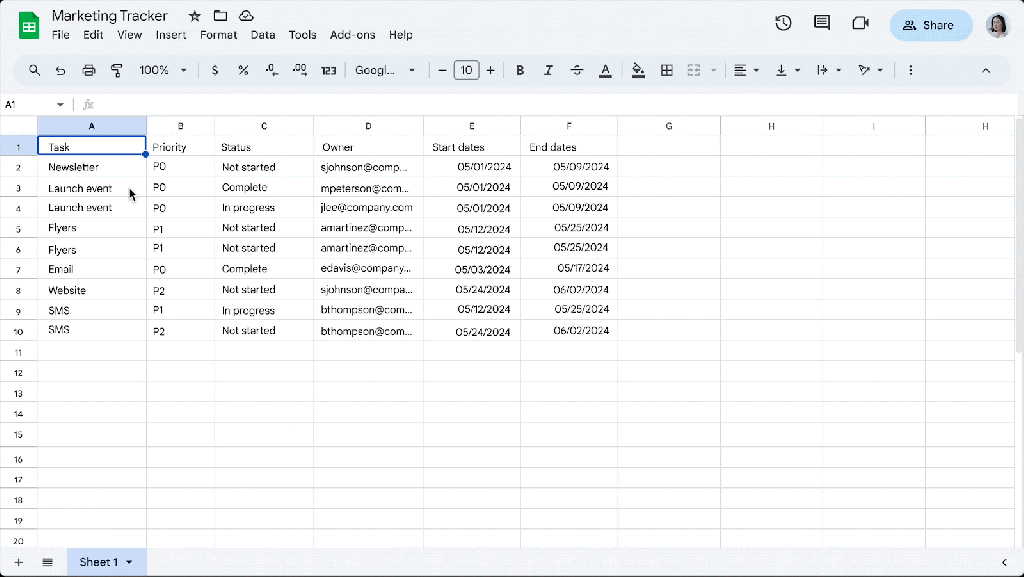Screen dimensions: 1024x577
Task: Format as currency with dollar icon
Action: [215, 70]
